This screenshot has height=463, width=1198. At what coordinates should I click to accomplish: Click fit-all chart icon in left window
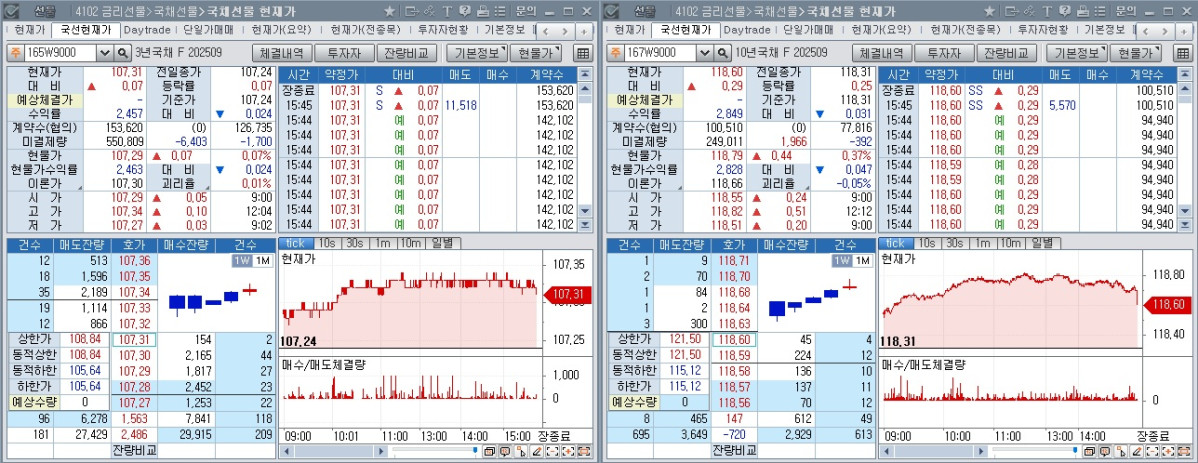point(584,452)
